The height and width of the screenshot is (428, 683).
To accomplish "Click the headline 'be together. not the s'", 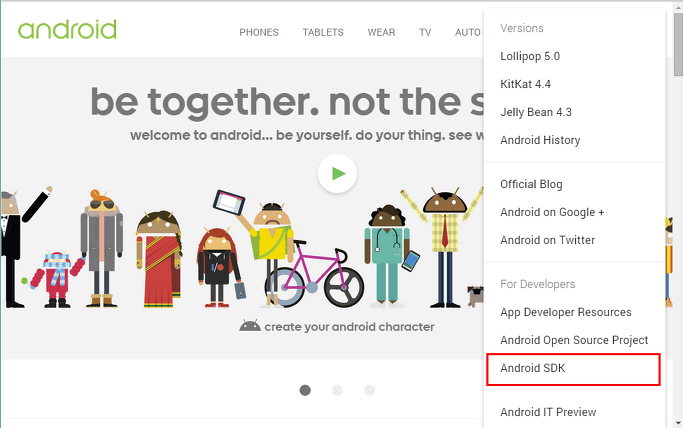I will pos(287,103).
